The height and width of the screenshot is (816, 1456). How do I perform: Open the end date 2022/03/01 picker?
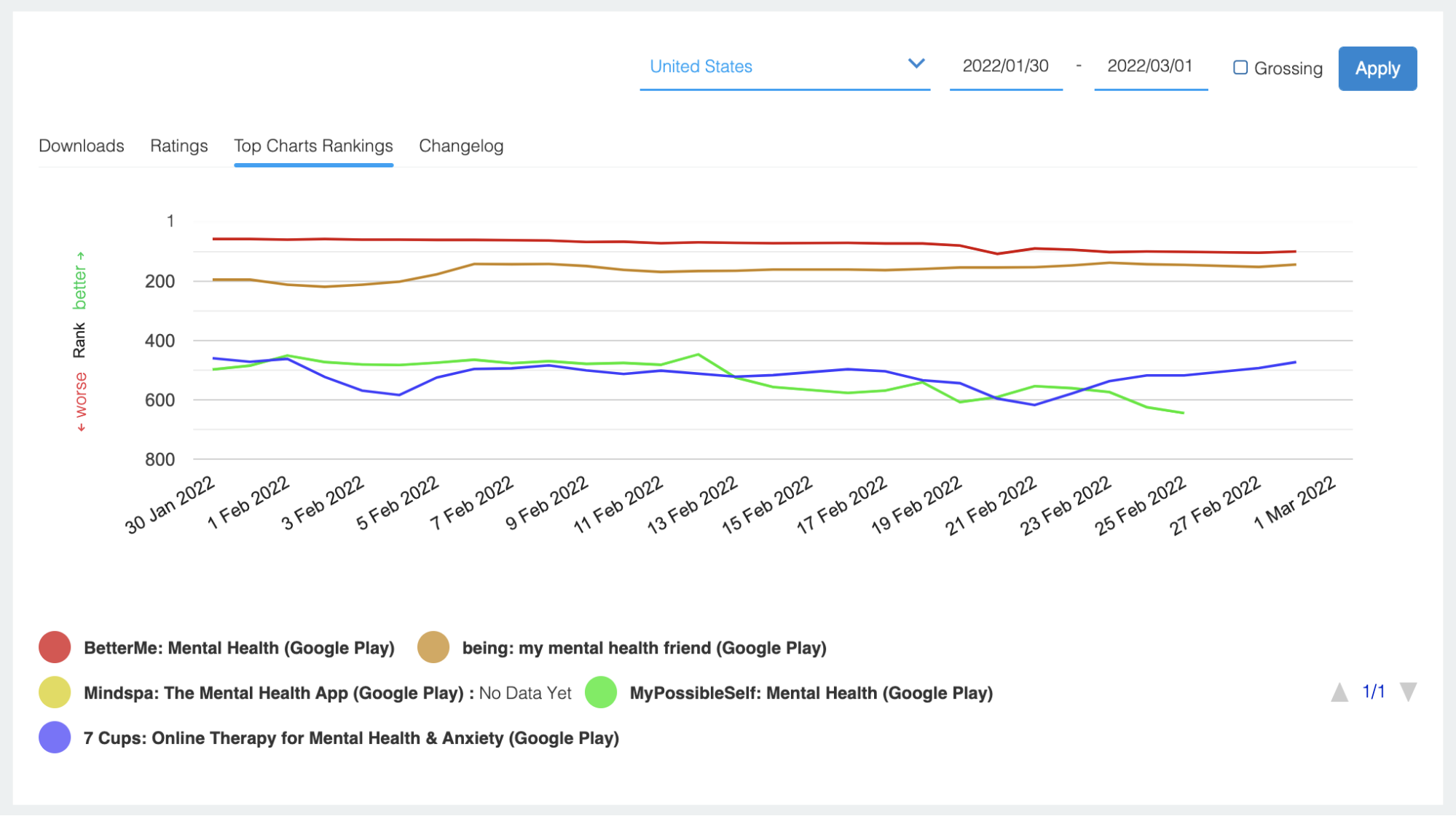pos(1149,66)
